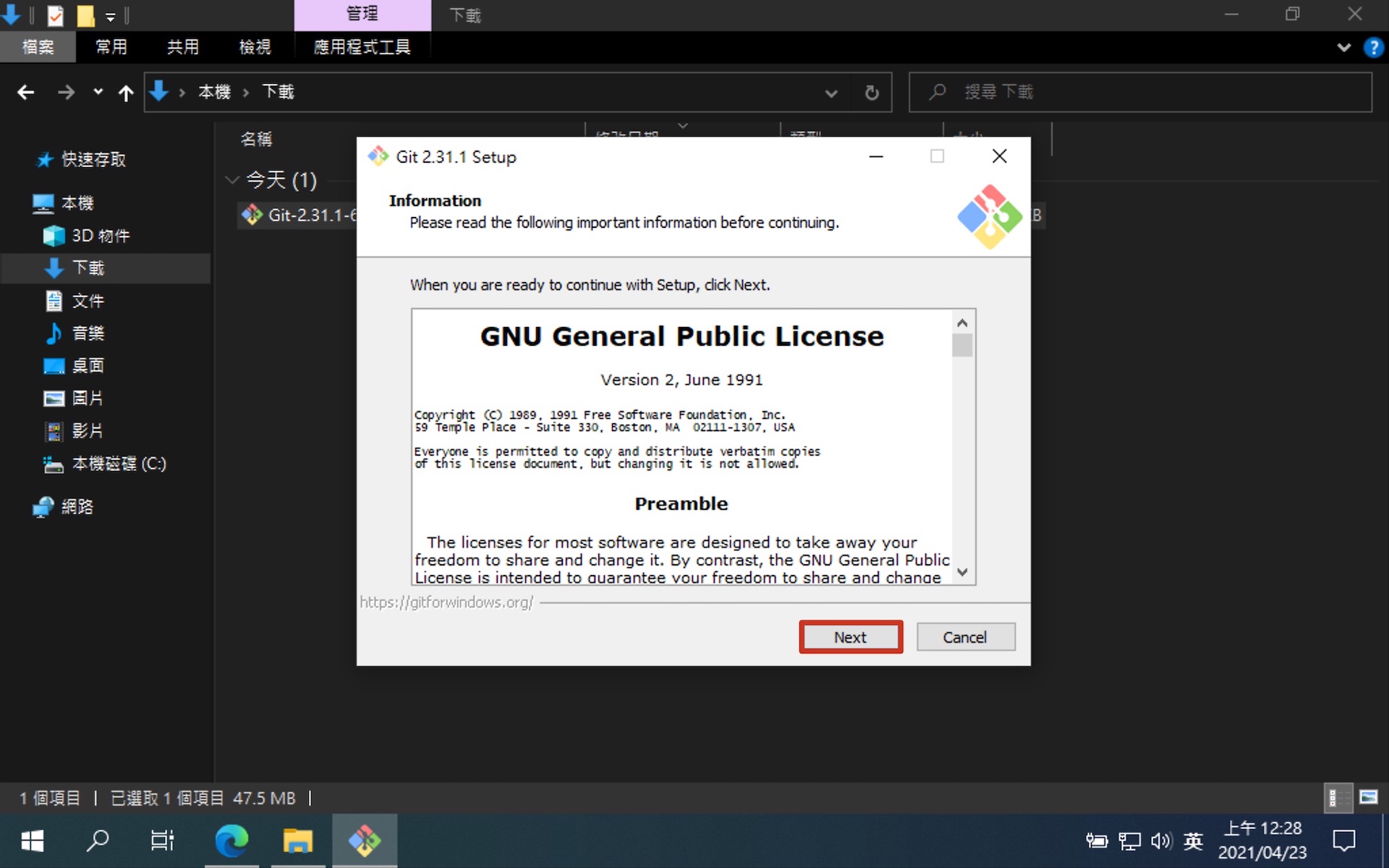Open the gitforwindows.org link

(x=446, y=602)
